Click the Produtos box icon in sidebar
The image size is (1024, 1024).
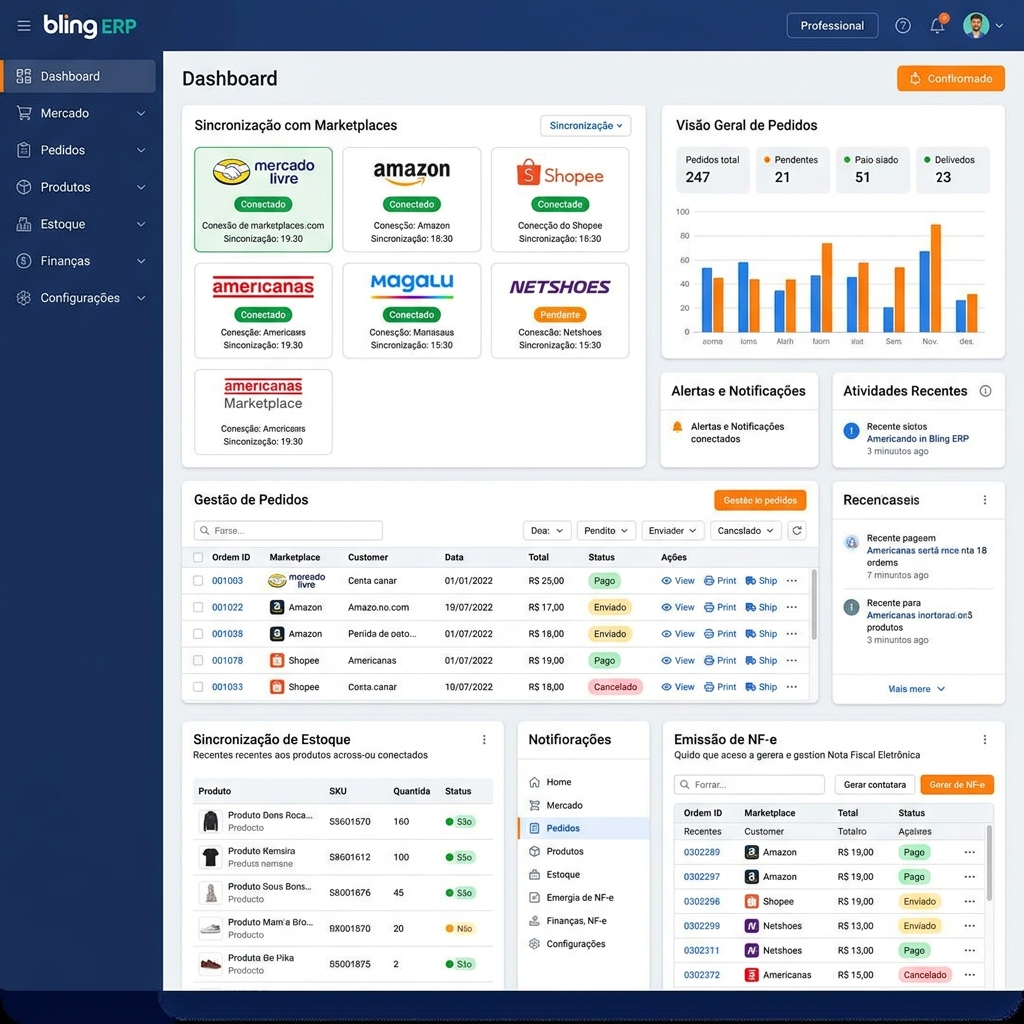pyautogui.click(x=24, y=187)
